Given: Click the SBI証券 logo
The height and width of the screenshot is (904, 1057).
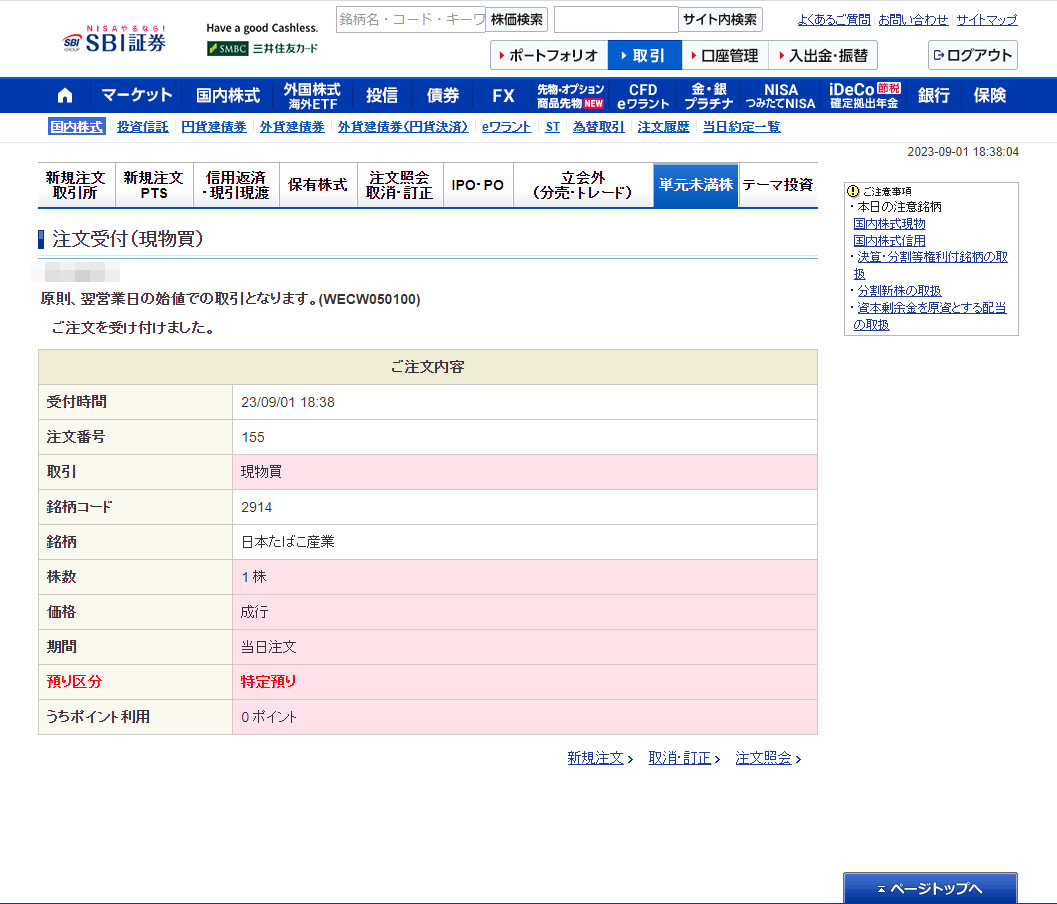Looking at the screenshot, I should point(115,41).
